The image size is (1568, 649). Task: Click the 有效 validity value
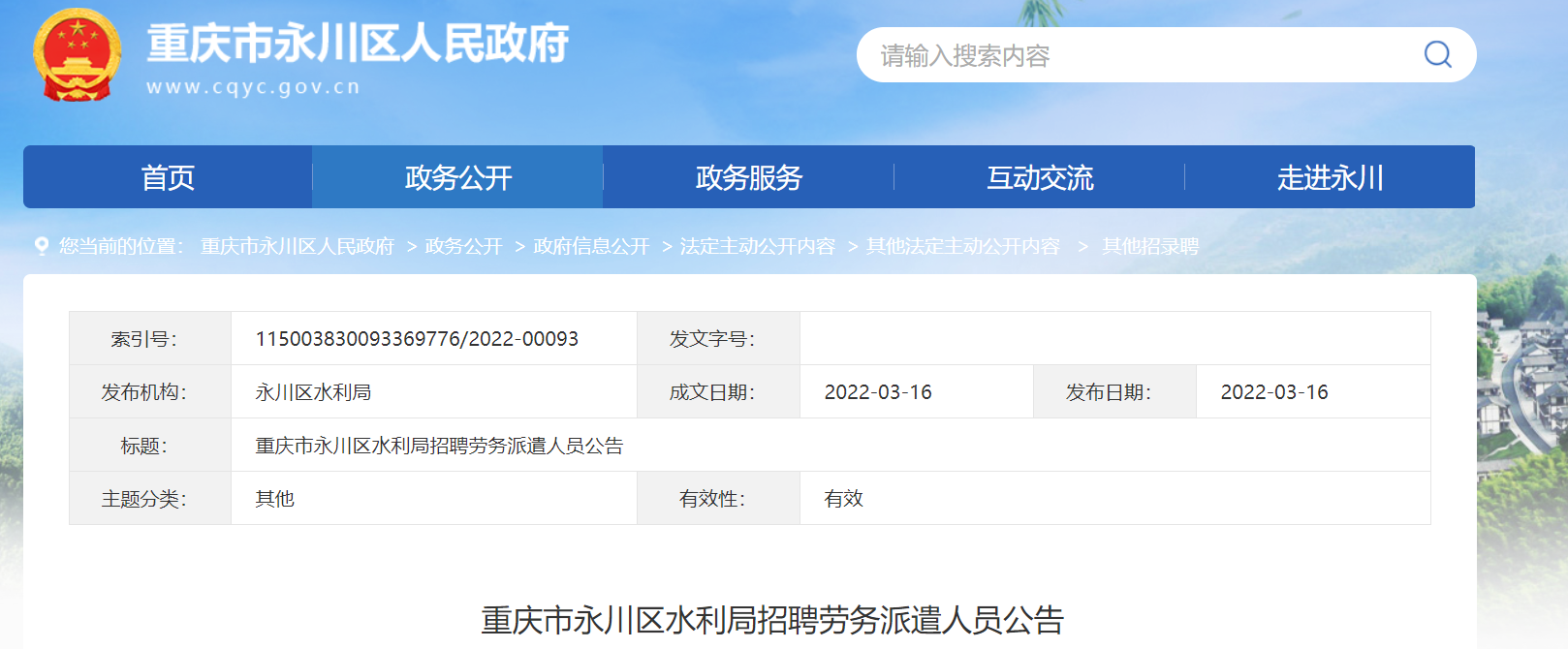click(843, 498)
